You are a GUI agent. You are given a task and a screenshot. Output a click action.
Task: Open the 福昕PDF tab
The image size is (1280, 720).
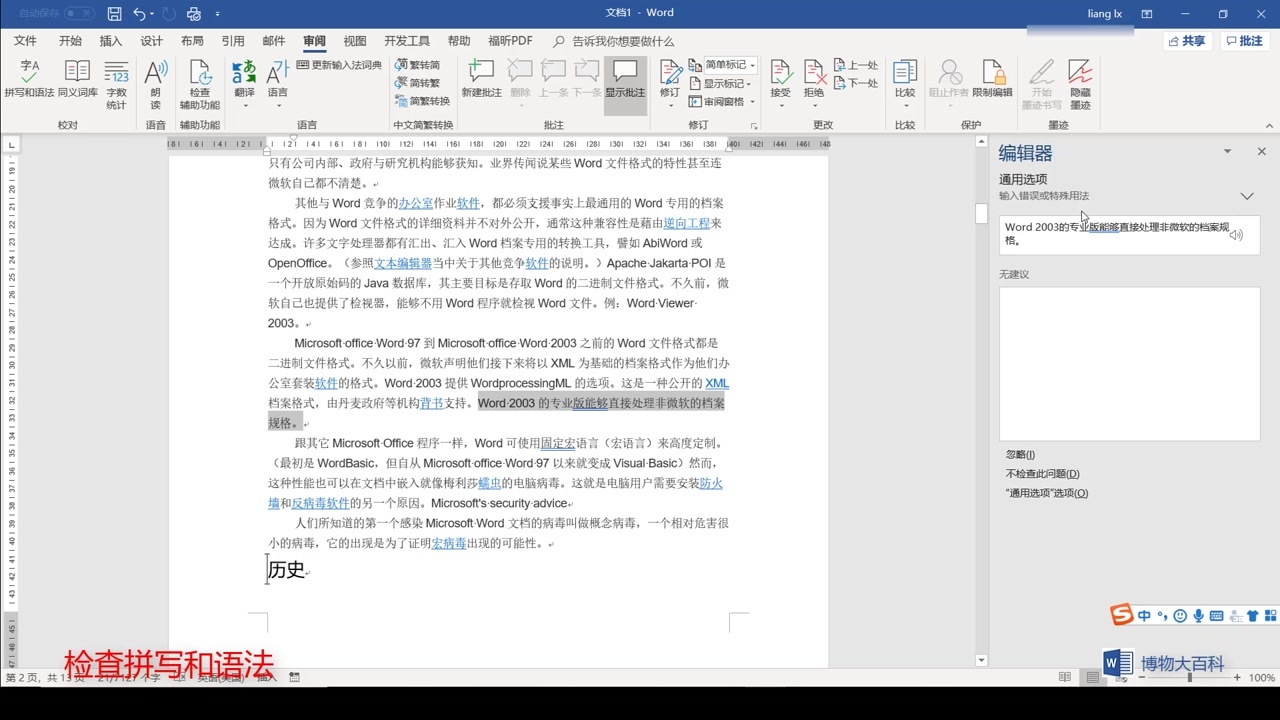510,41
